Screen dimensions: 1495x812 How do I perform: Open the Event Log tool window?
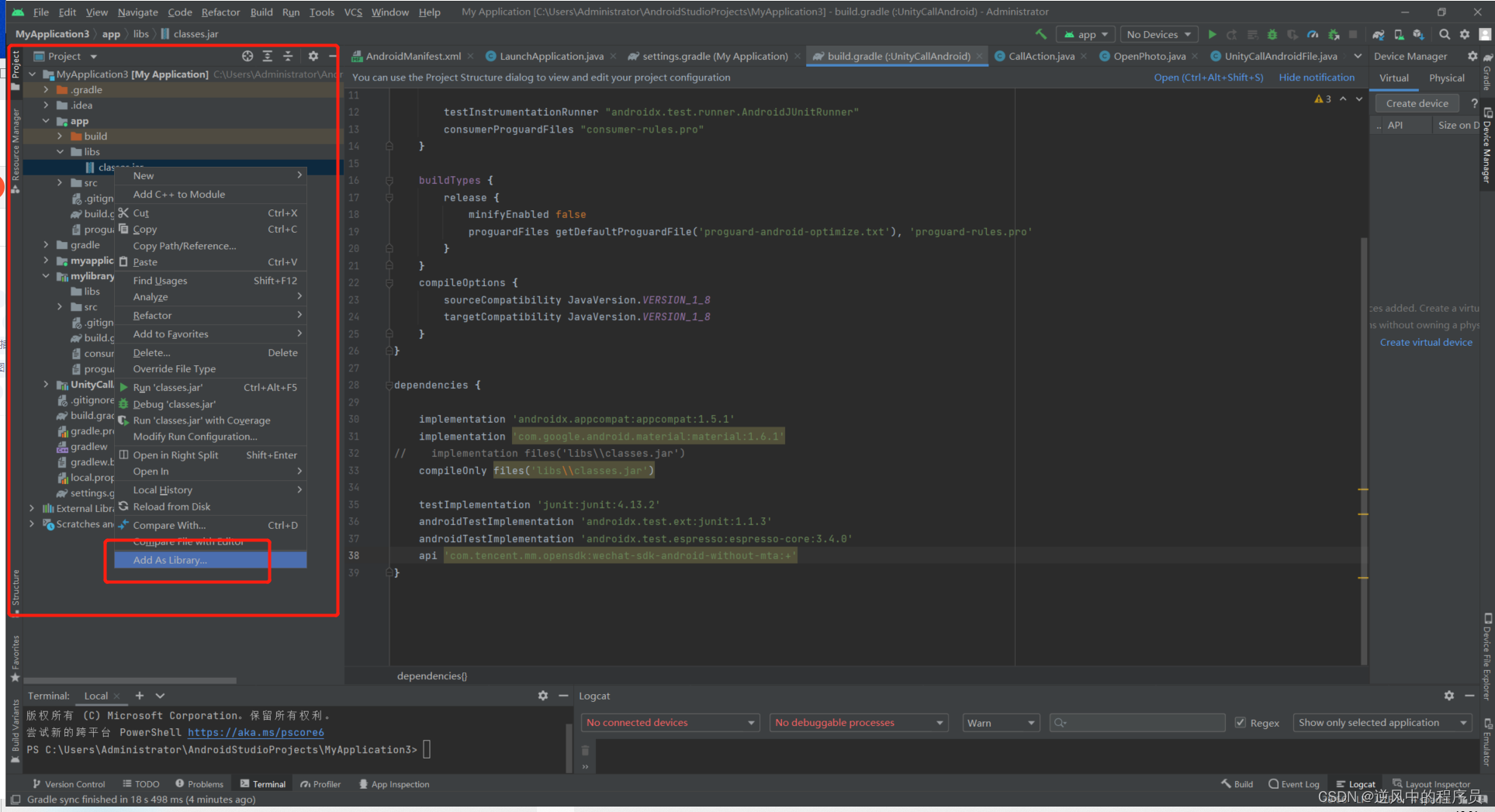point(1293,784)
